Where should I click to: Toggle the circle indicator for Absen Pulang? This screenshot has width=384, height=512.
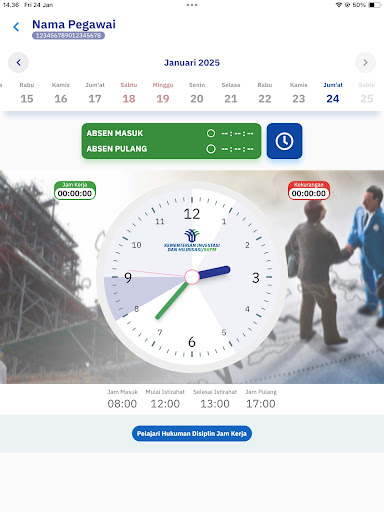pyautogui.click(x=211, y=149)
